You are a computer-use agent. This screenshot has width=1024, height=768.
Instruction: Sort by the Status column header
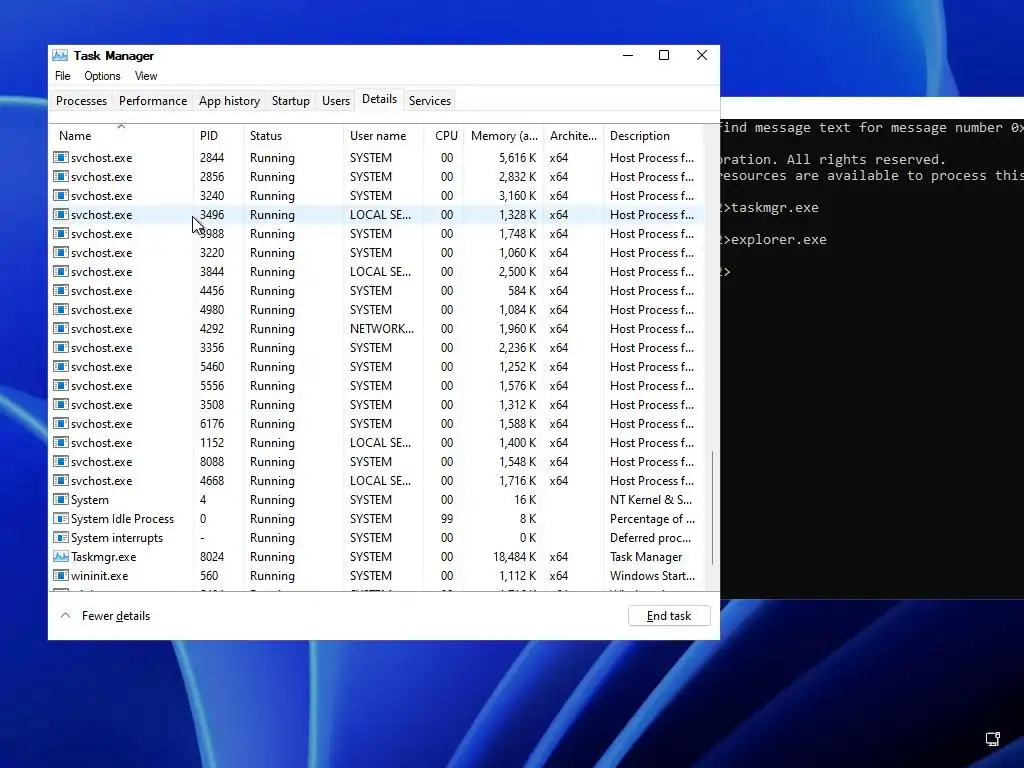(293, 135)
